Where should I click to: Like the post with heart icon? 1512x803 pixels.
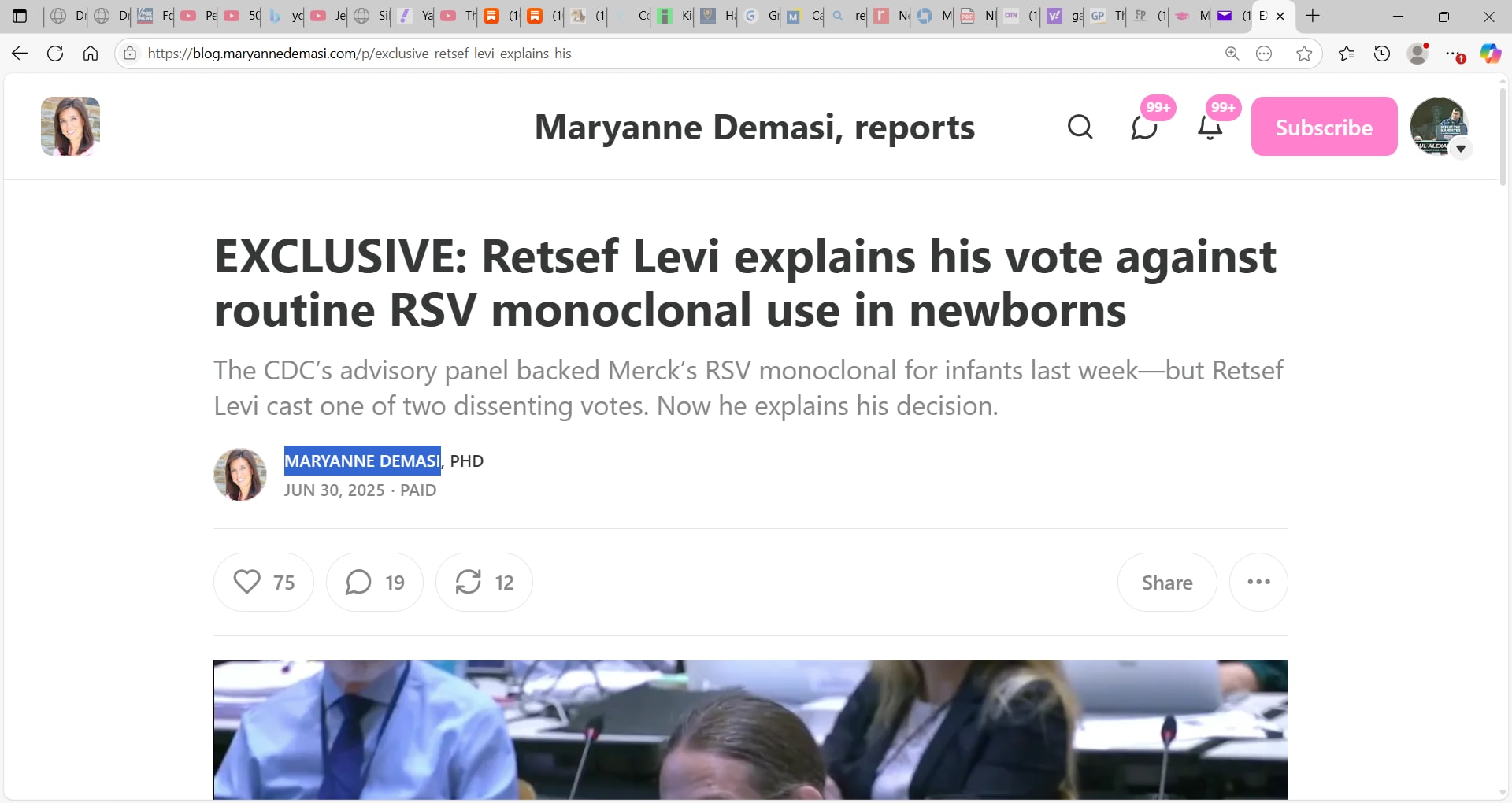264,582
